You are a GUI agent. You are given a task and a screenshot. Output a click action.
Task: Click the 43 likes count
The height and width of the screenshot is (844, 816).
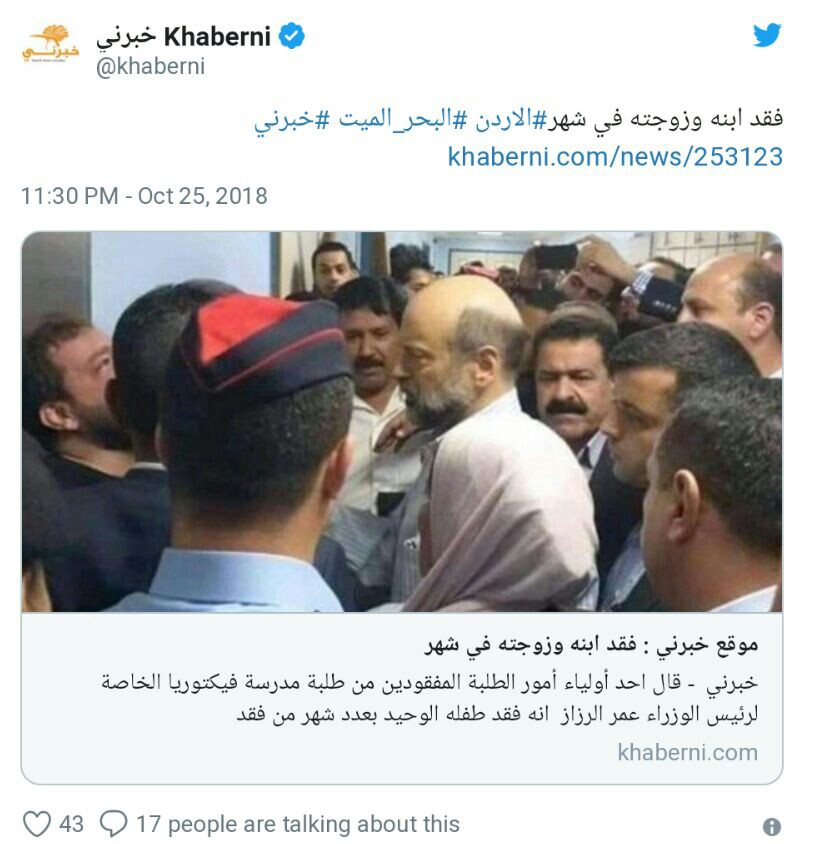pos(71,824)
